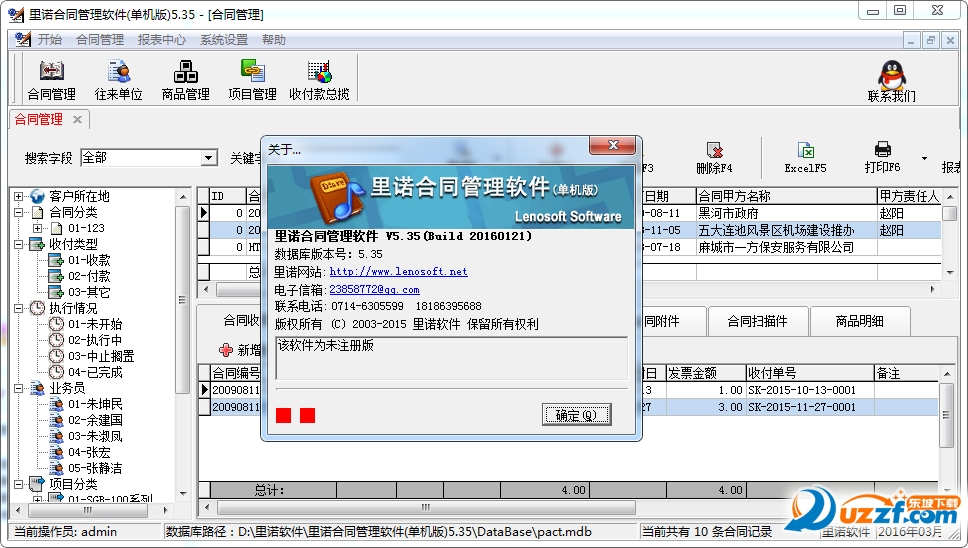Open the 合同管理 menu
Viewport: 968px width, 548px height.
(x=100, y=39)
